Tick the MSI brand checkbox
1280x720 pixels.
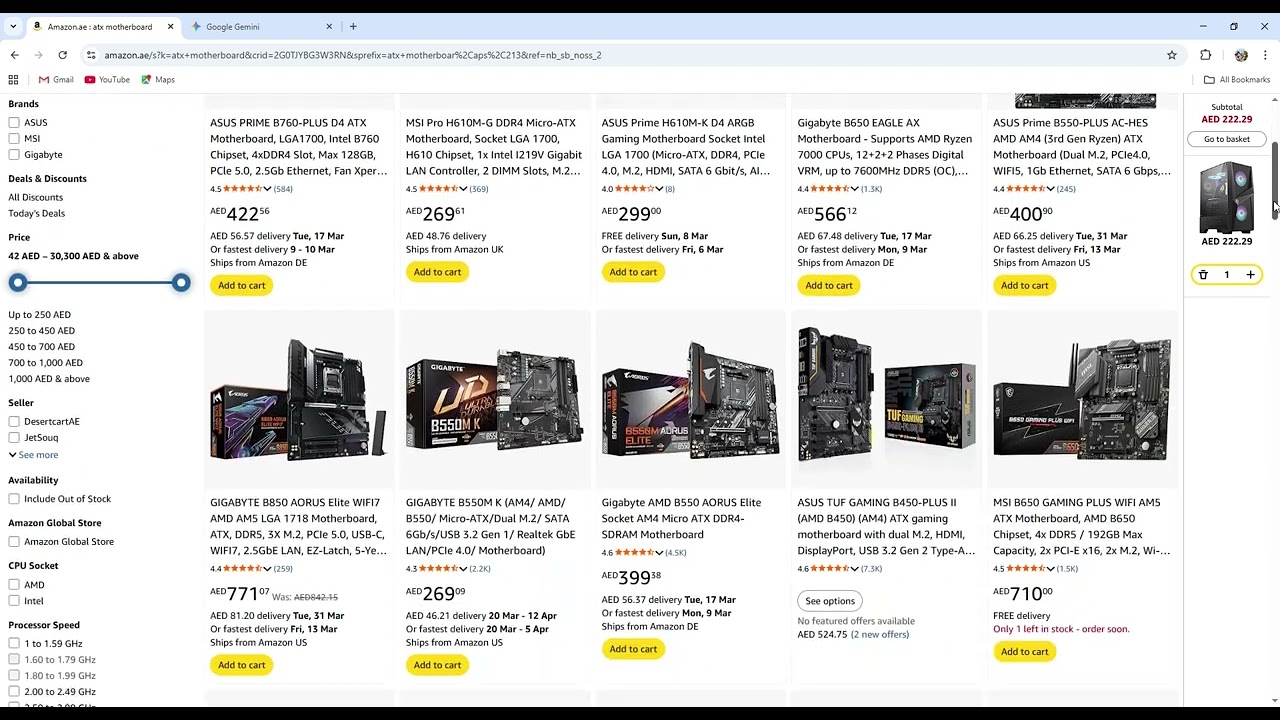(14, 139)
